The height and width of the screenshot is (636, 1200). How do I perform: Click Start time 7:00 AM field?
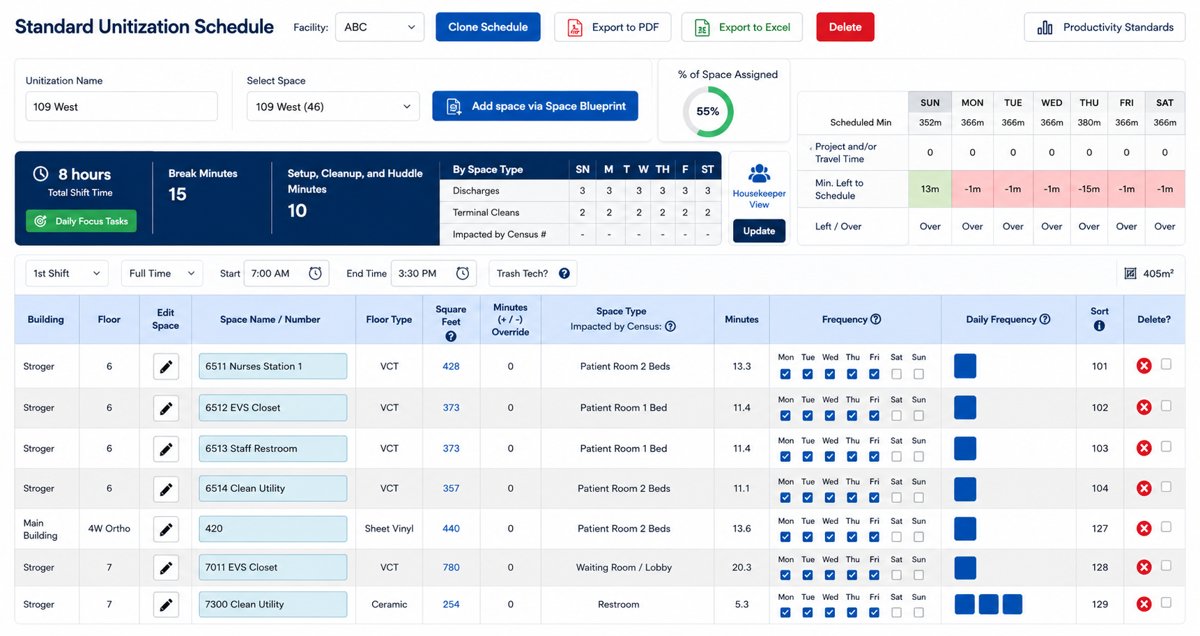point(287,273)
